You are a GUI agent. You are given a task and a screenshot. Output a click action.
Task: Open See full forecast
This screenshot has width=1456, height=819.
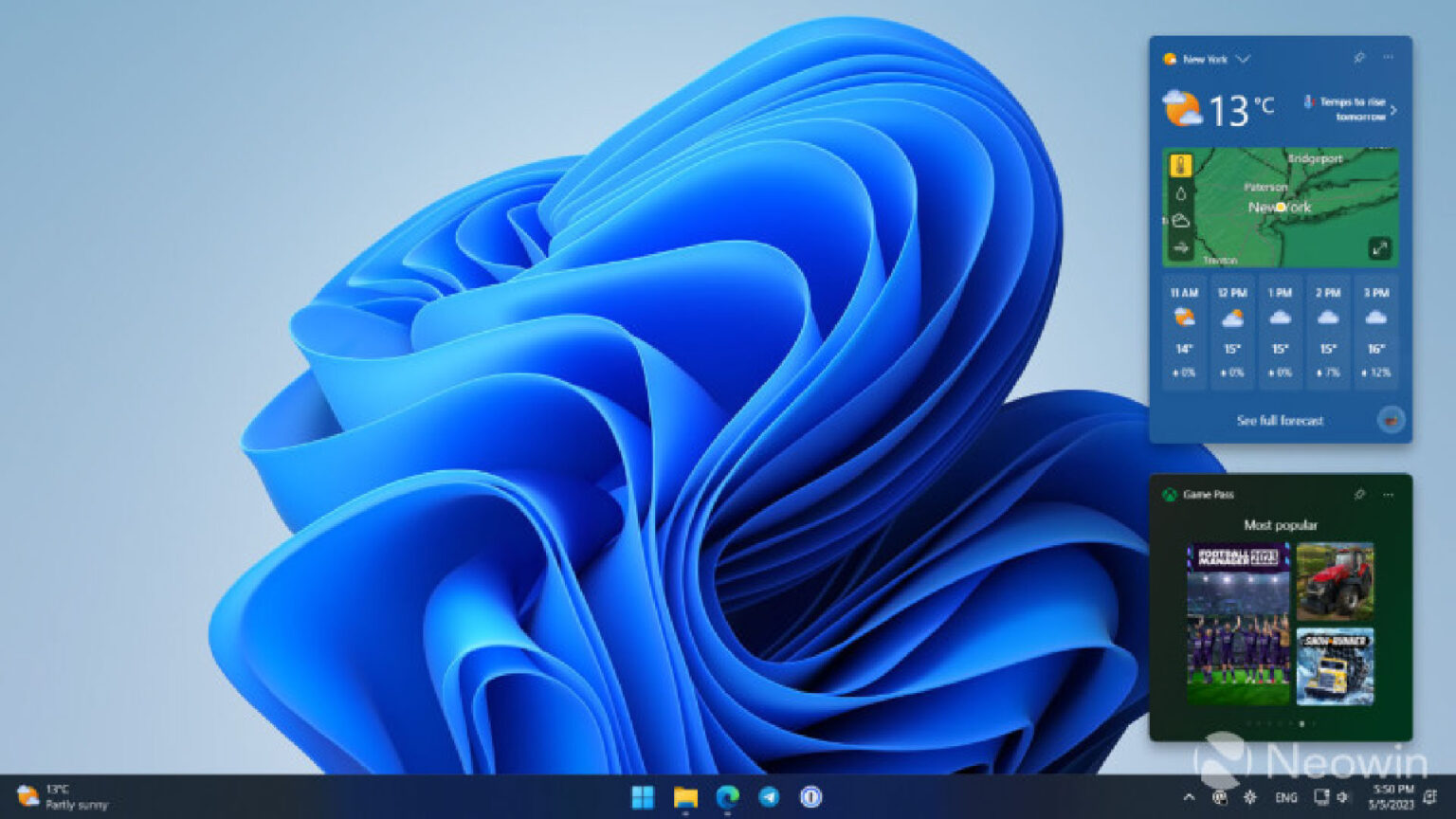pyautogui.click(x=1279, y=420)
